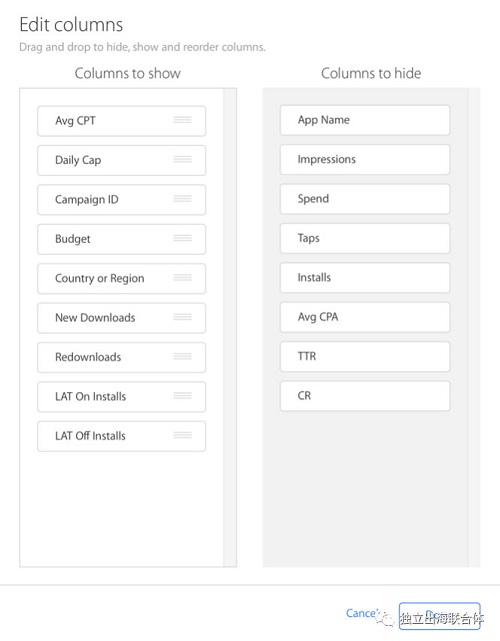
Task: Click the Daily Cap drag handle icon
Action: [x=182, y=159]
